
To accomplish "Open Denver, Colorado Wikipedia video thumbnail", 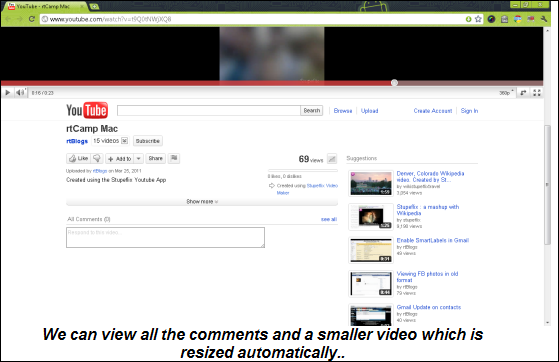I will tap(371, 183).
